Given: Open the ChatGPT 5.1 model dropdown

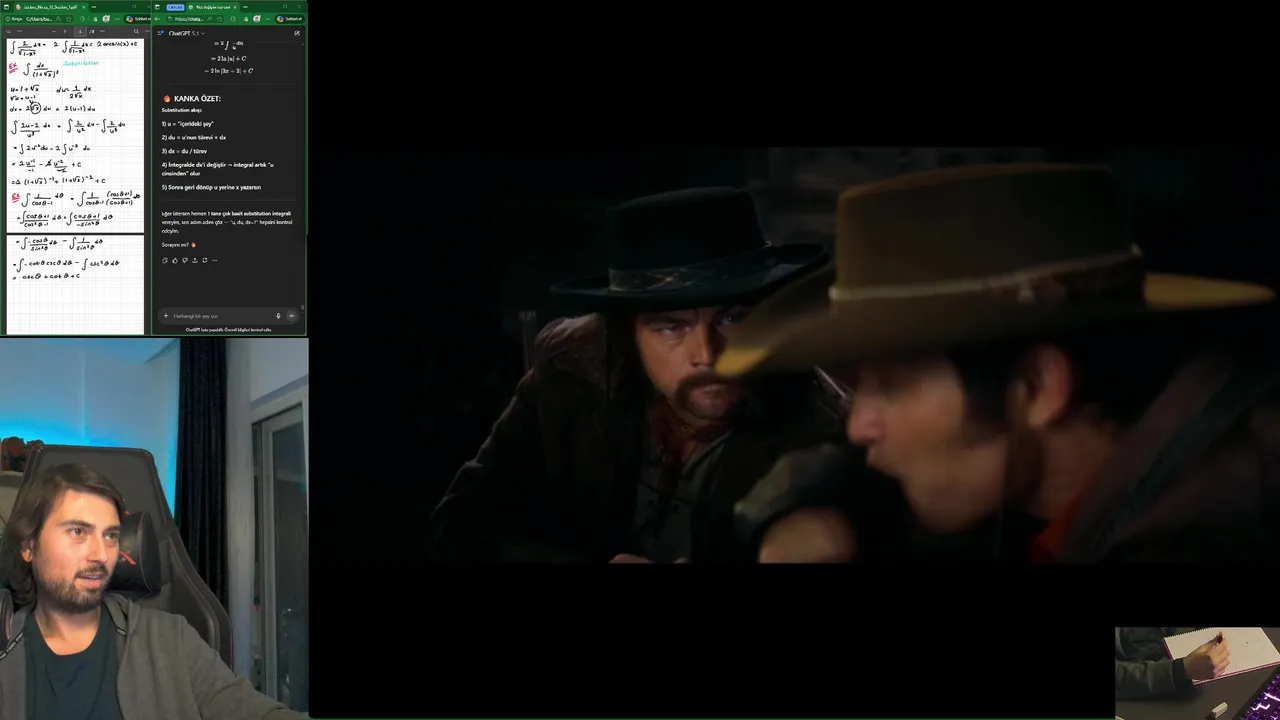Looking at the screenshot, I should (x=187, y=33).
